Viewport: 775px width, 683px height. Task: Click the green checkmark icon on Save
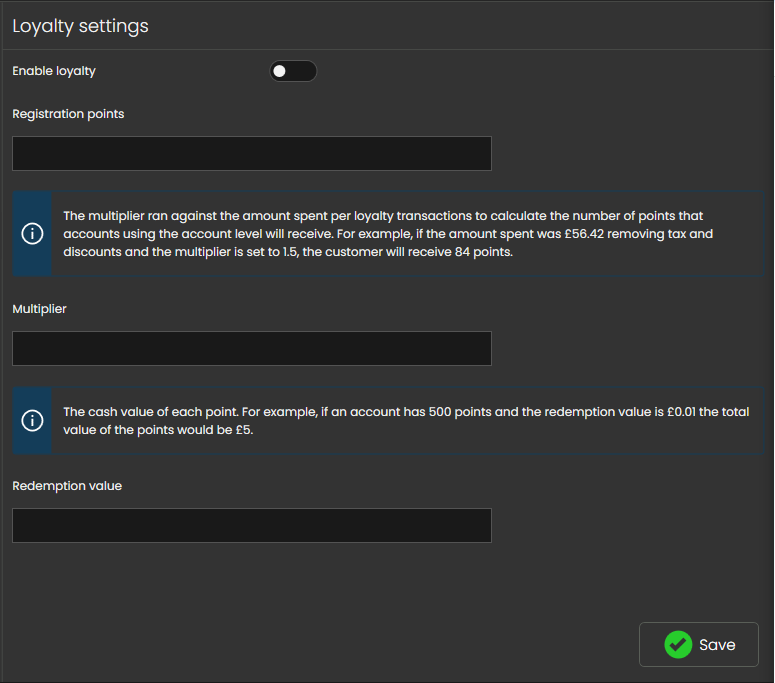(x=679, y=645)
